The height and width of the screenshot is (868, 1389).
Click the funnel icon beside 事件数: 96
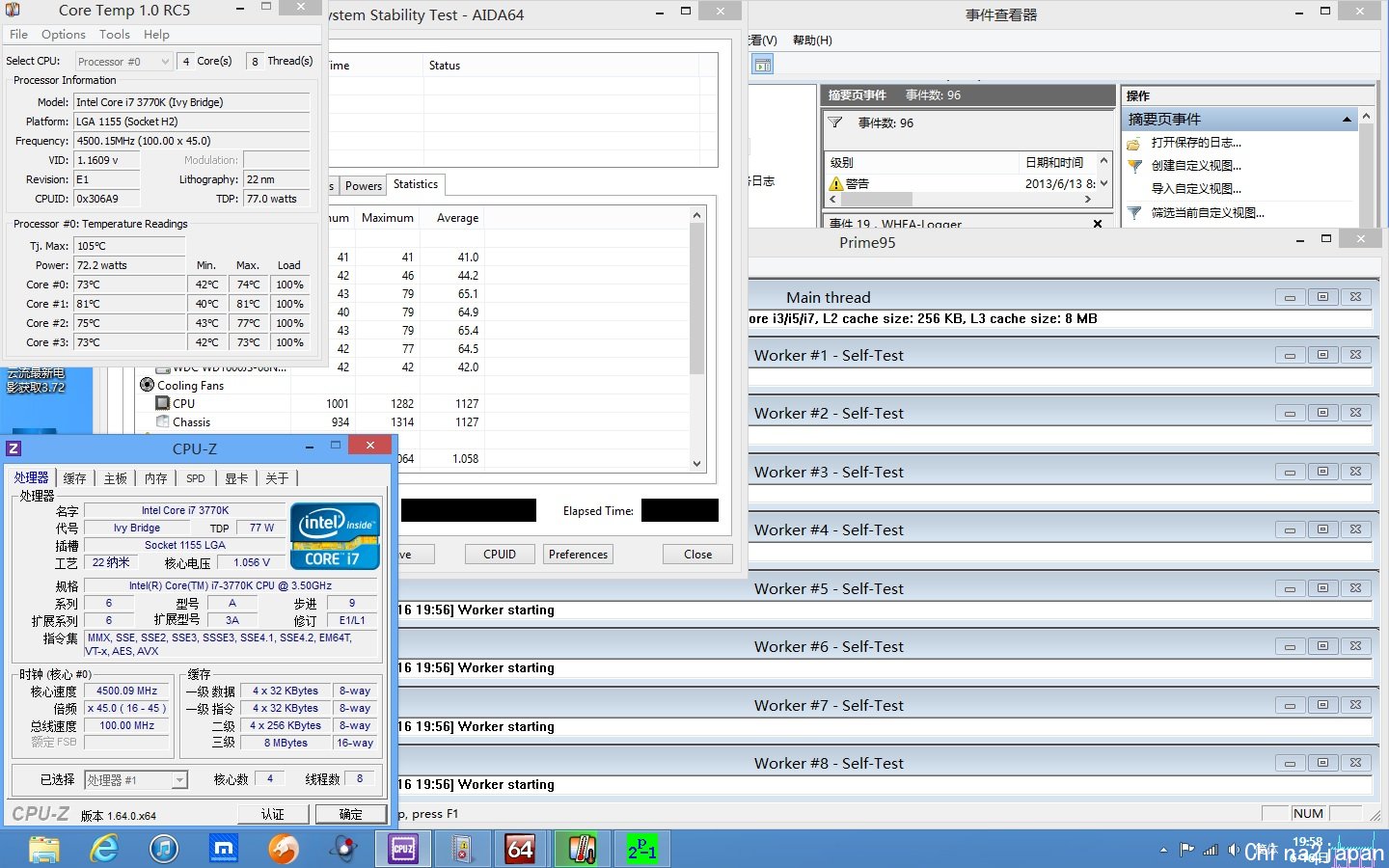[x=835, y=122]
